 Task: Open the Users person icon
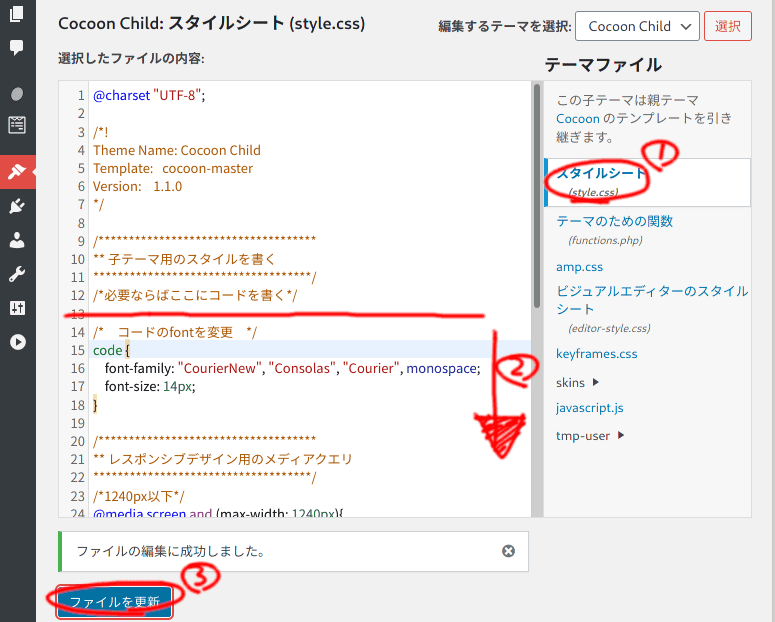click(17, 240)
